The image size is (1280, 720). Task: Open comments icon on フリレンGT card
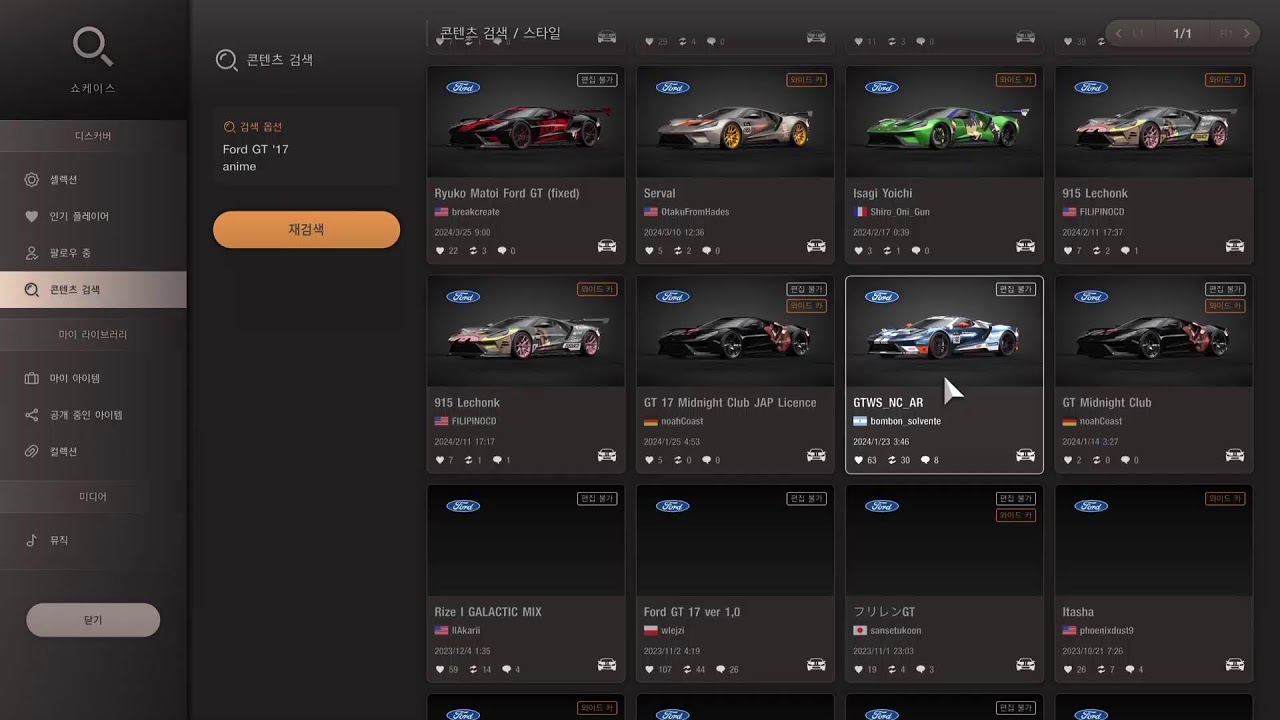(x=920, y=670)
